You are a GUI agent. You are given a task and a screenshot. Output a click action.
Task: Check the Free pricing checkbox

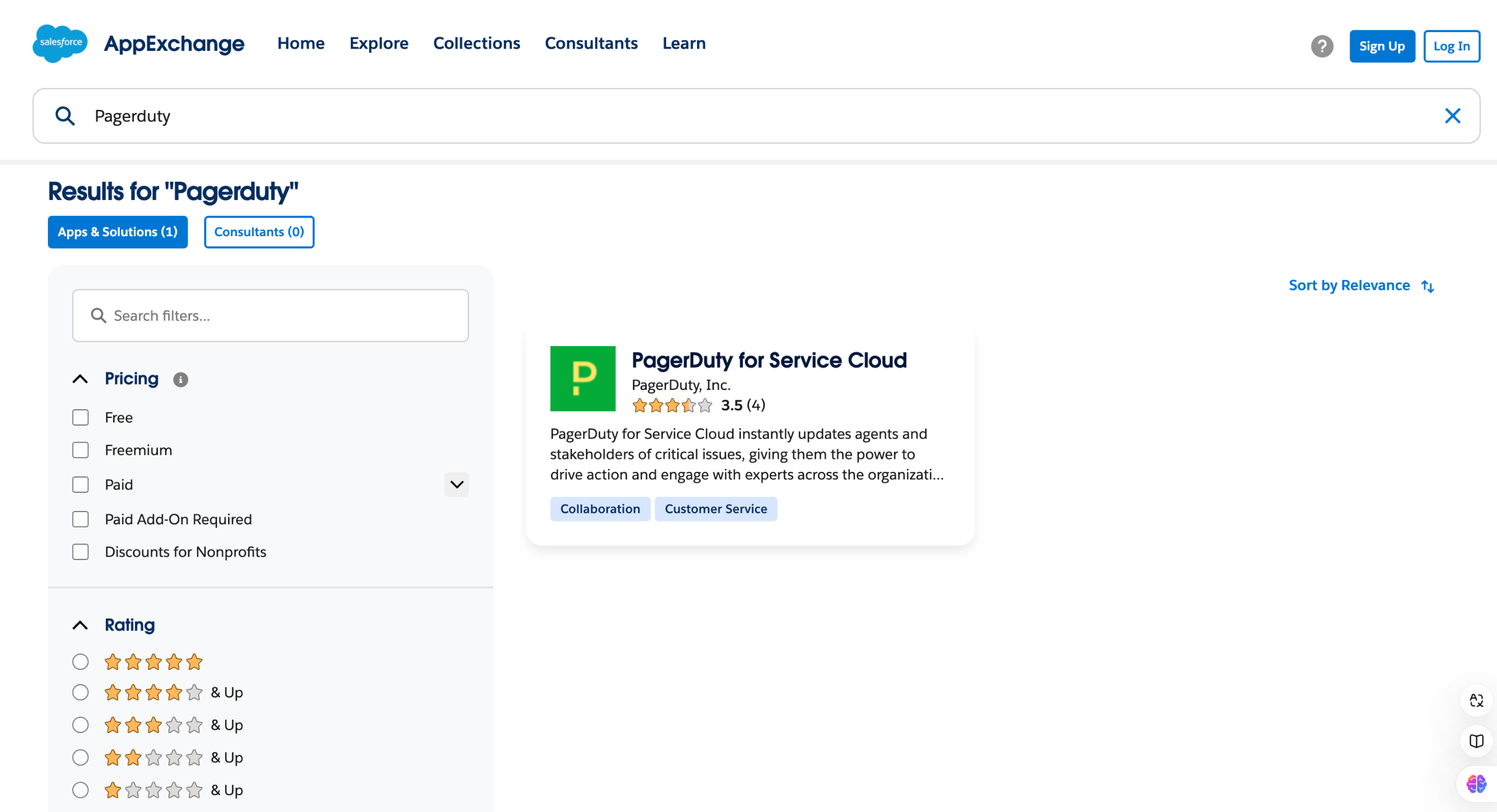(x=80, y=417)
